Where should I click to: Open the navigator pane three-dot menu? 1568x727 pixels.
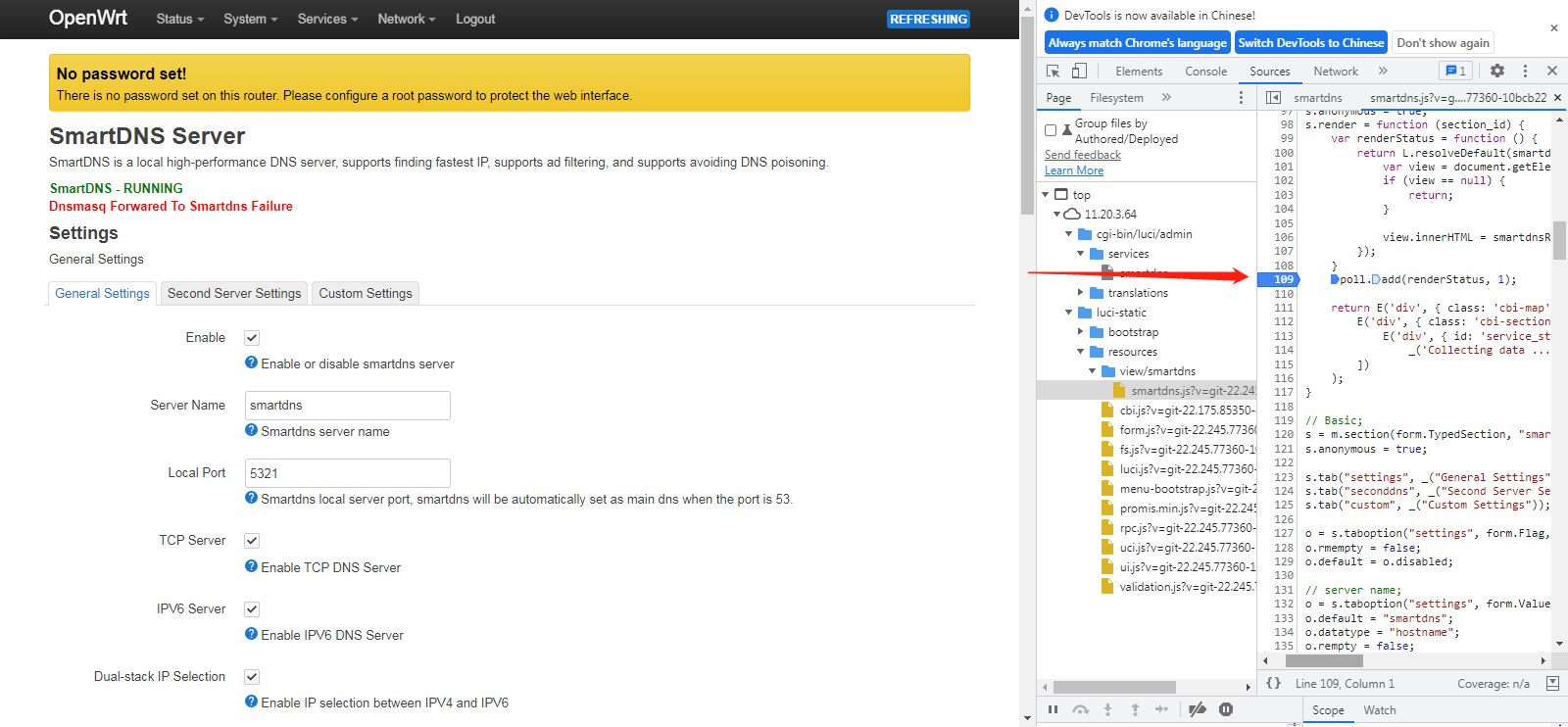click(x=1241, y=97)
